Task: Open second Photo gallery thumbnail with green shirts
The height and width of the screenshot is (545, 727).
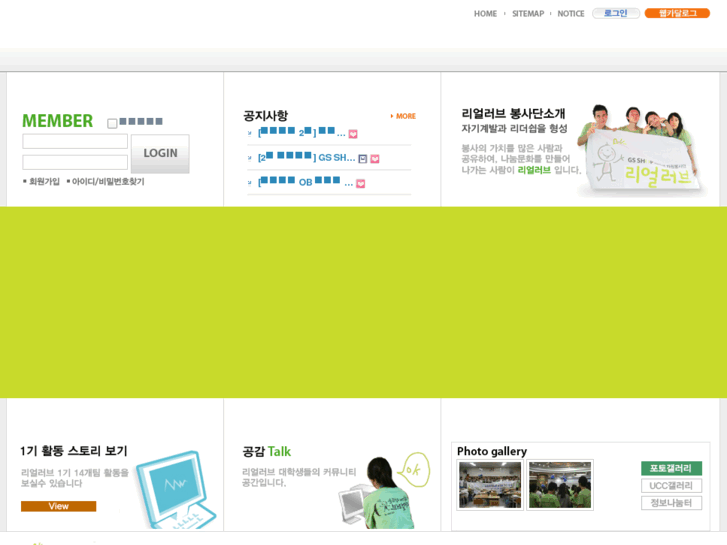Action: (x=560, y=485)
